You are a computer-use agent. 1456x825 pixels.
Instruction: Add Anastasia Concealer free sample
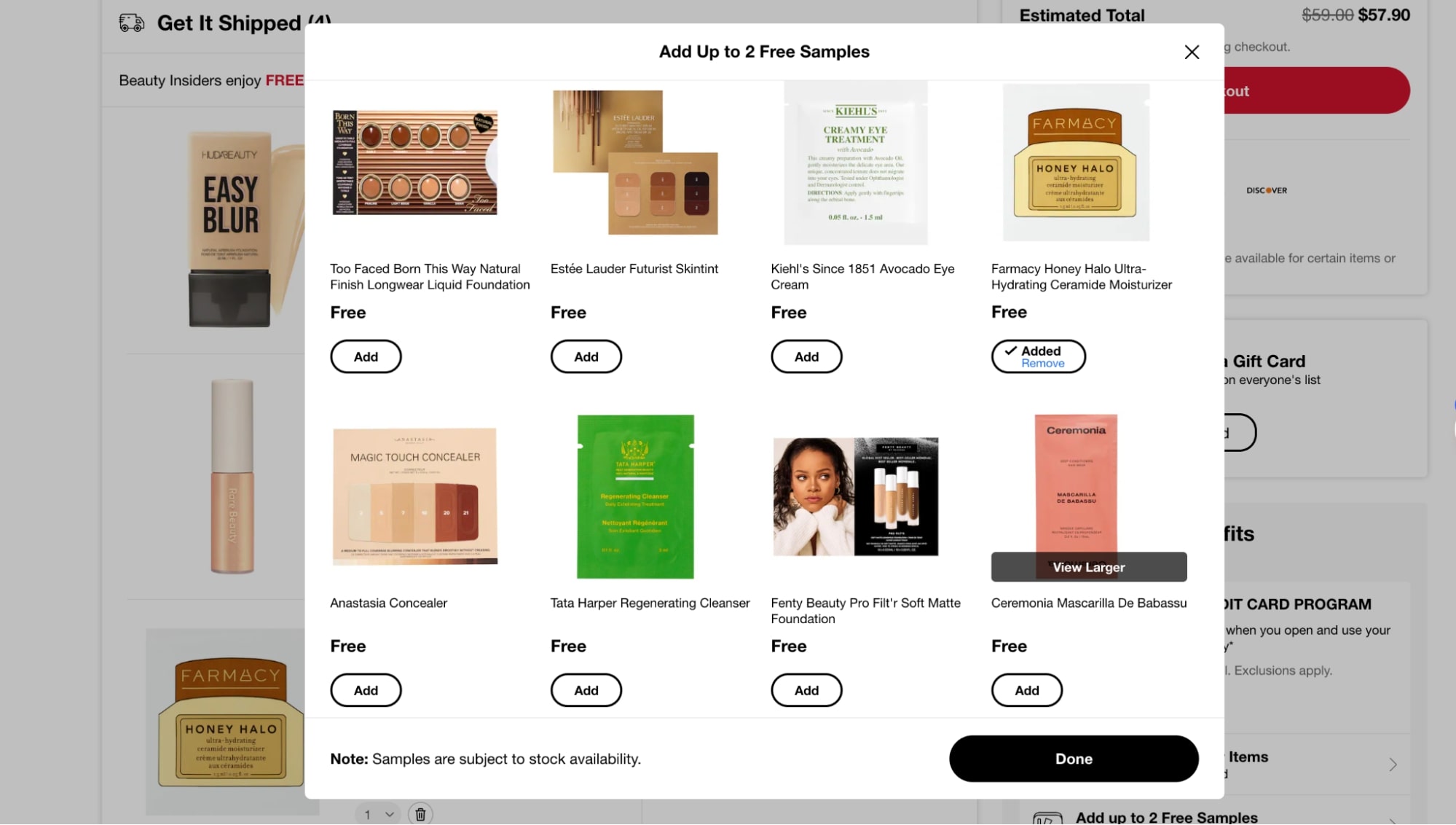[364, 690]
